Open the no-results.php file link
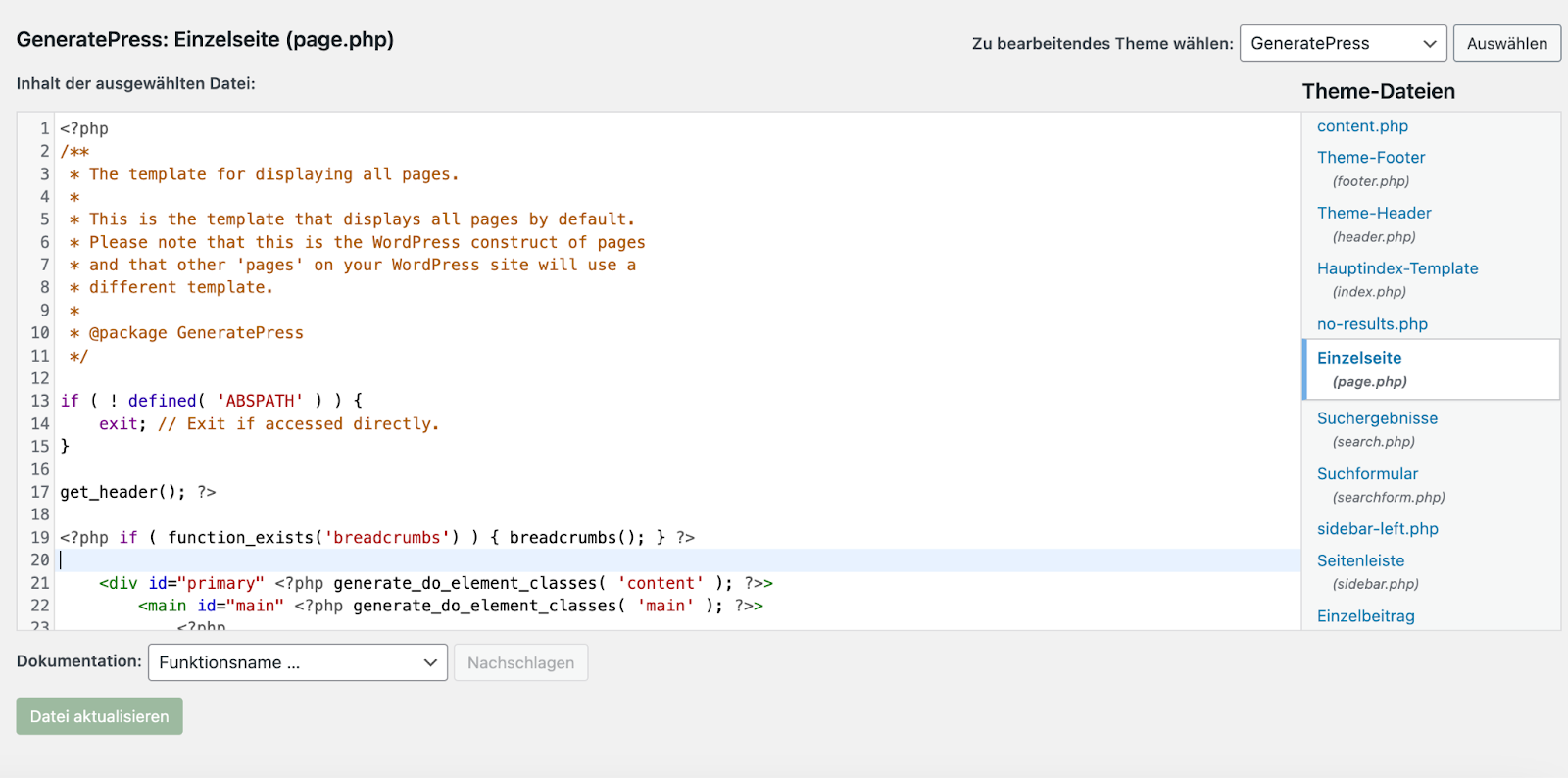The height and width of the screenshot is (778, 1568). pyautogui.click(x=1372, y=324)
